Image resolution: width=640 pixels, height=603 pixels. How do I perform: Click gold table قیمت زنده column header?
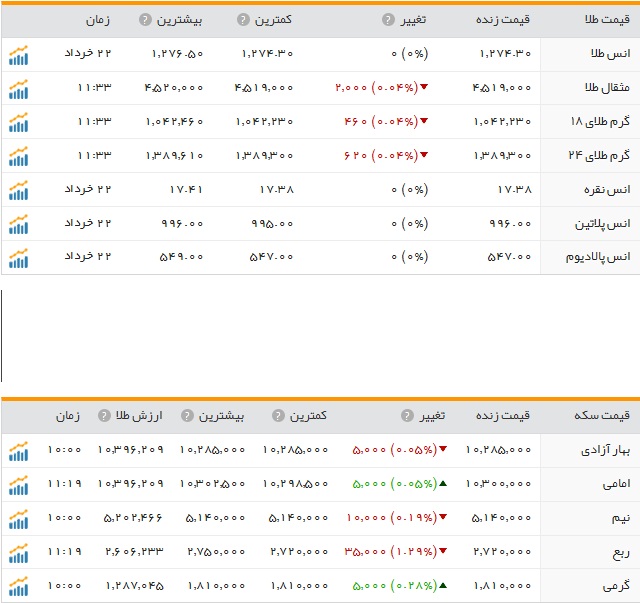point(503,19)
